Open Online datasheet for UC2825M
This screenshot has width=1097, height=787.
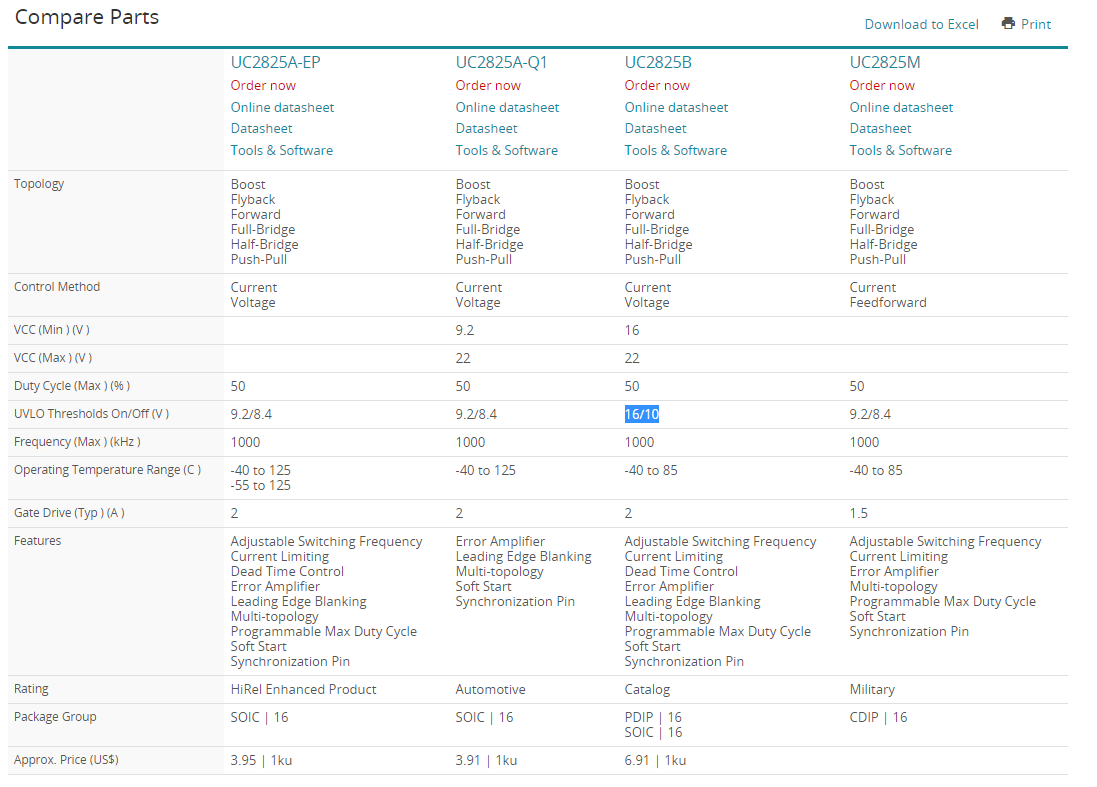click(x=901, y=107)
